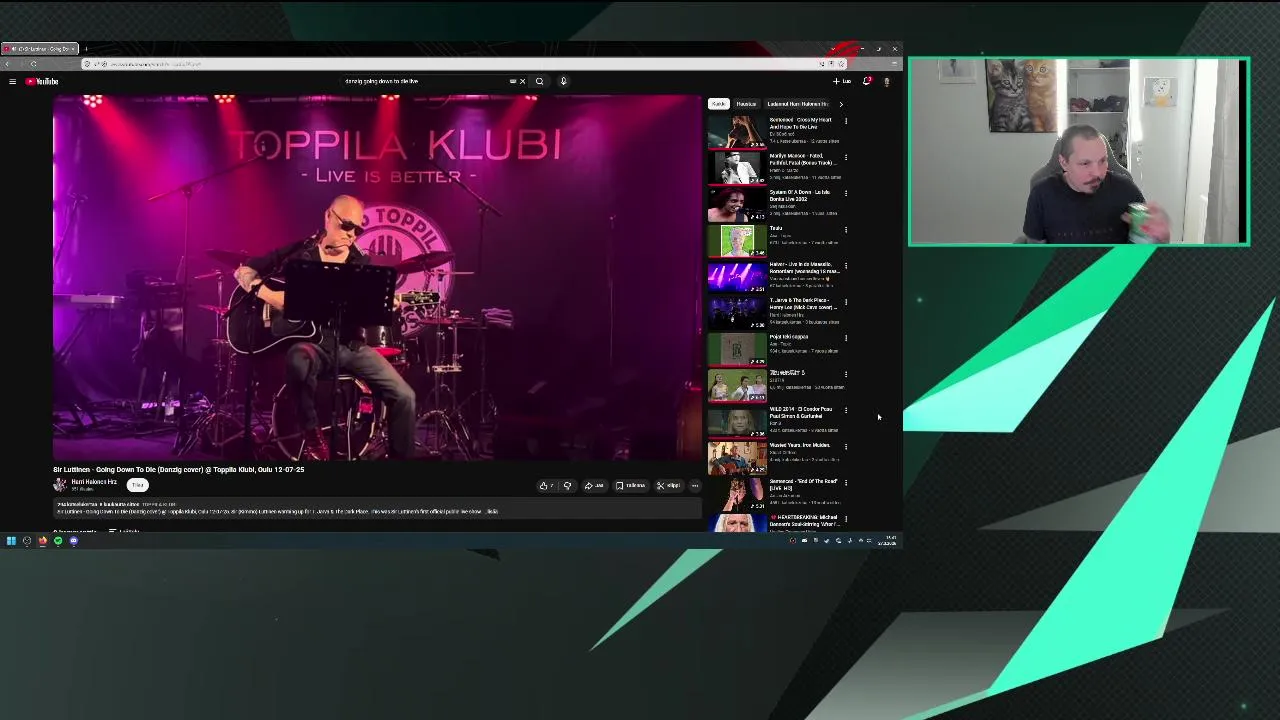Open Haken Live in de Maassilo title

tap(804, 268)
